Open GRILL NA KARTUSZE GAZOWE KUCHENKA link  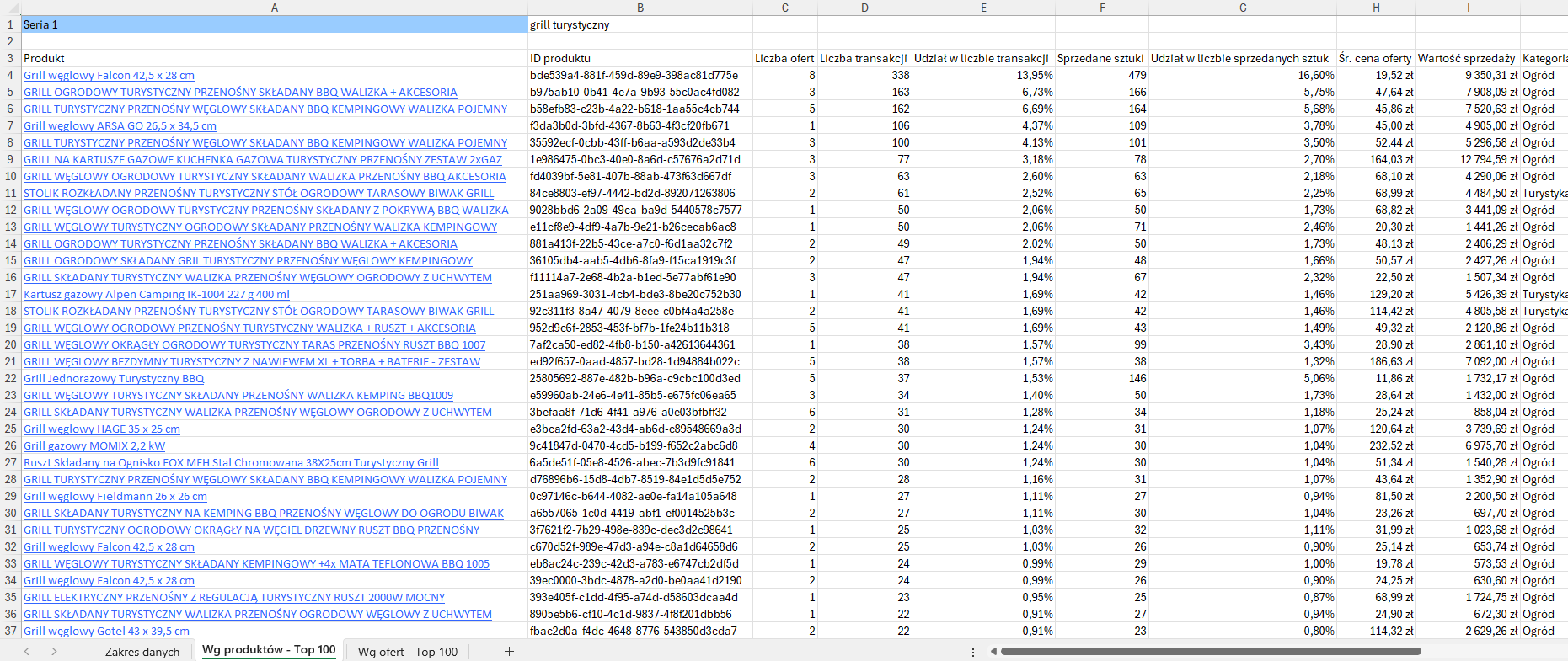(263, 159)
